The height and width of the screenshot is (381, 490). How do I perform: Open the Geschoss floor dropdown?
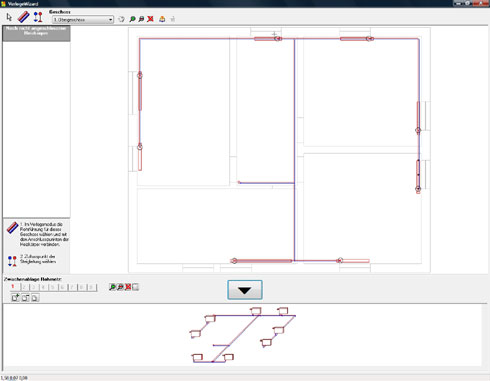pos(83,20)
